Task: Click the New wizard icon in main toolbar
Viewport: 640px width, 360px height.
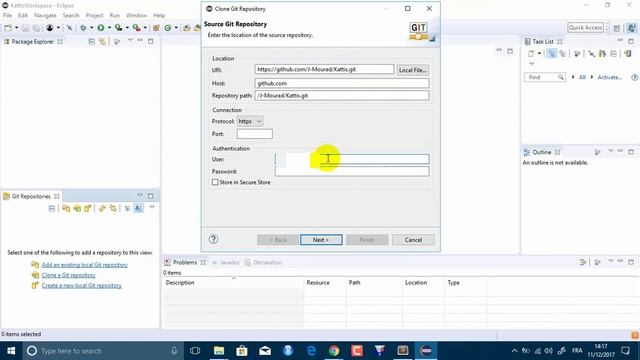Action: click(x=8, y=28)
